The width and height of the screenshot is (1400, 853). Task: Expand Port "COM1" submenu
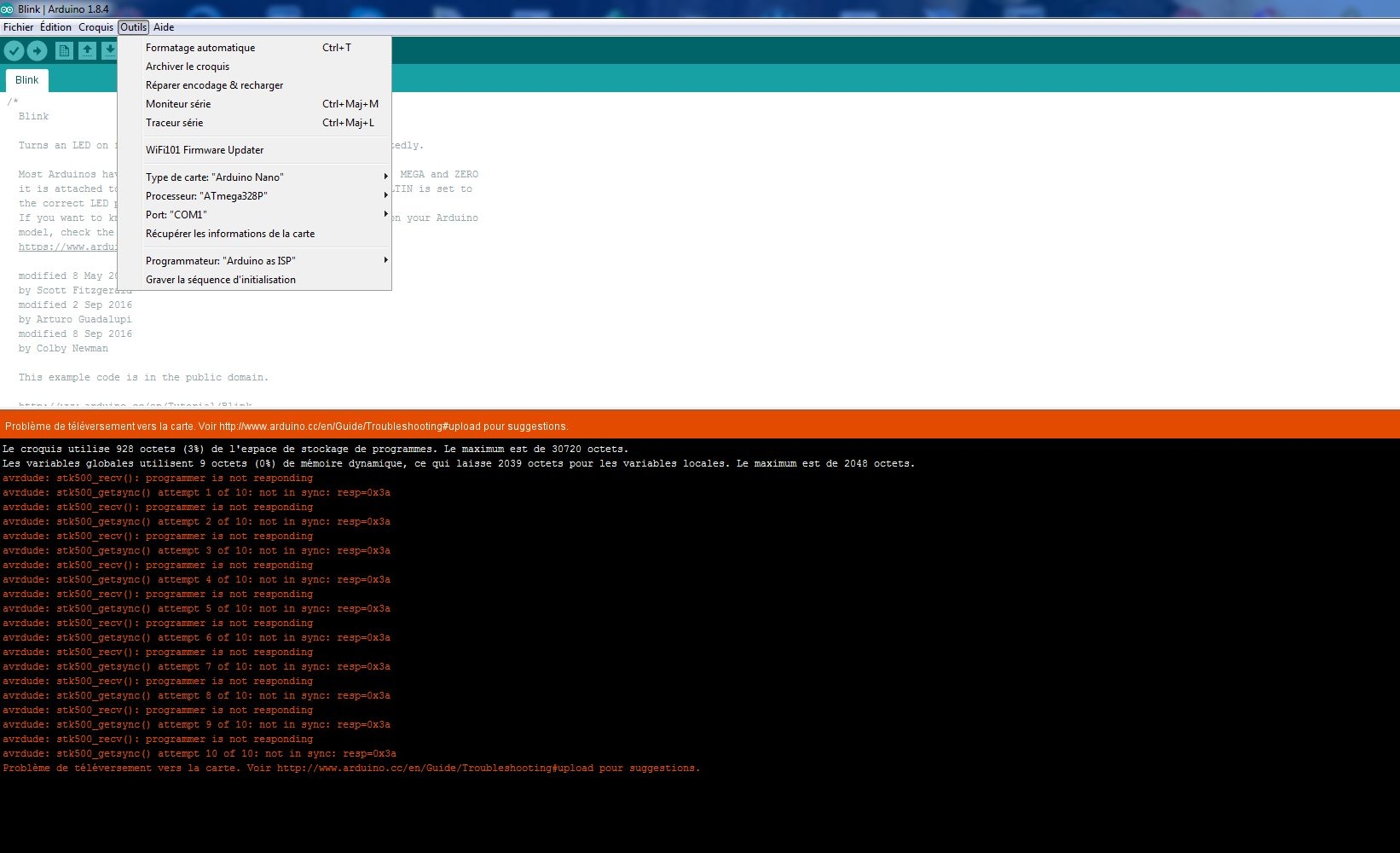pyautogui.click(x=254, y=215)
